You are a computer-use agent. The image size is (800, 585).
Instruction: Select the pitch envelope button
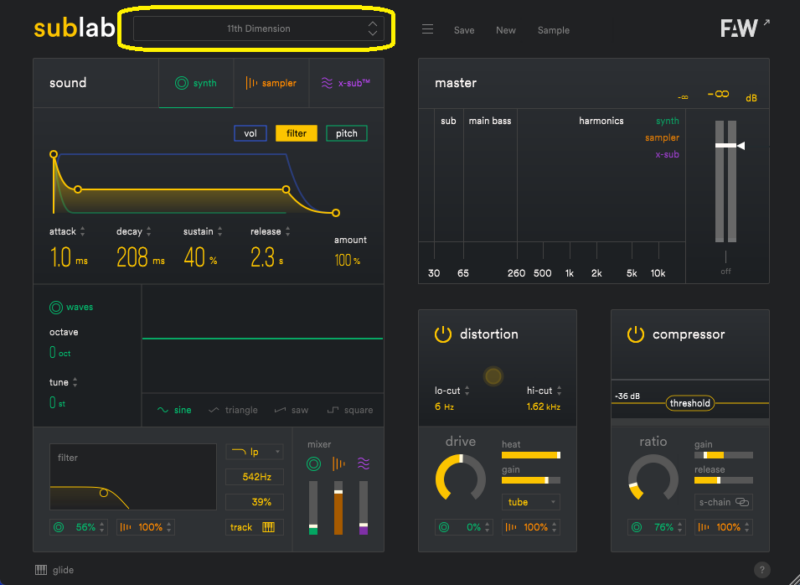346,133
